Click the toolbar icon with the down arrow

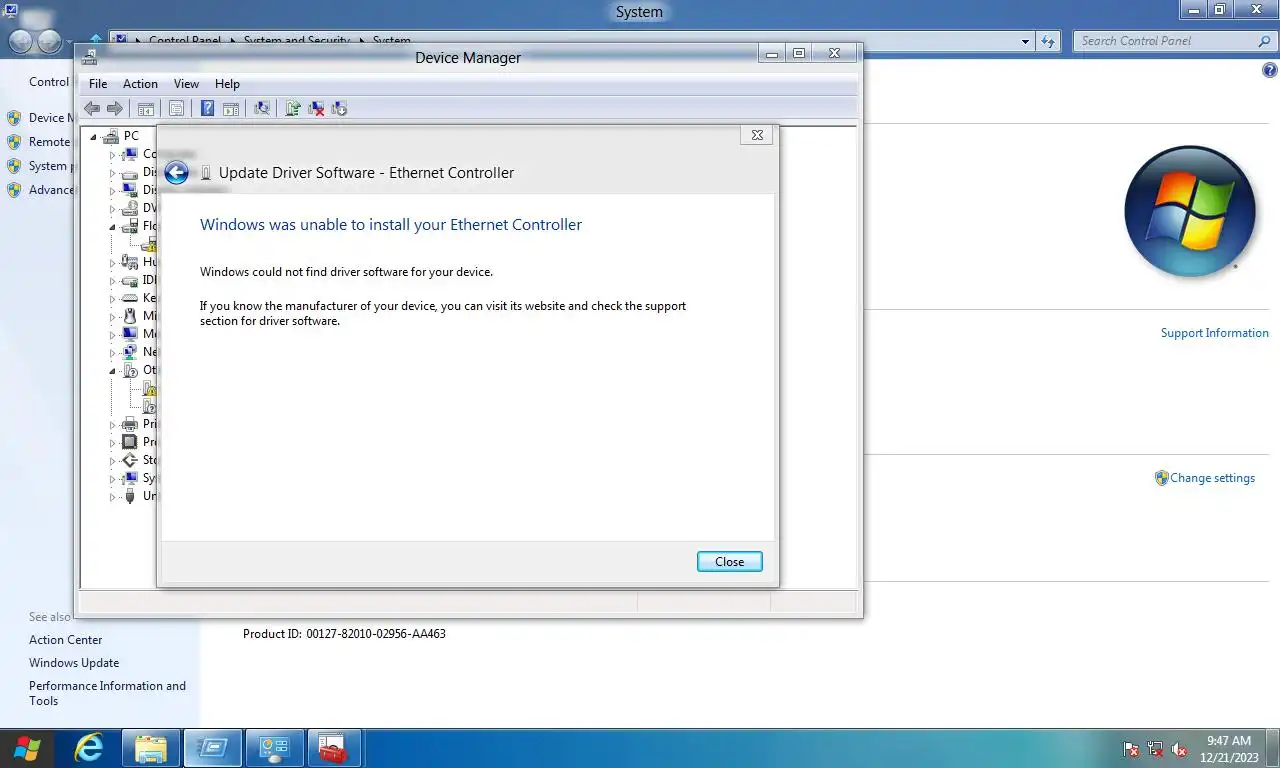(339, 109)
